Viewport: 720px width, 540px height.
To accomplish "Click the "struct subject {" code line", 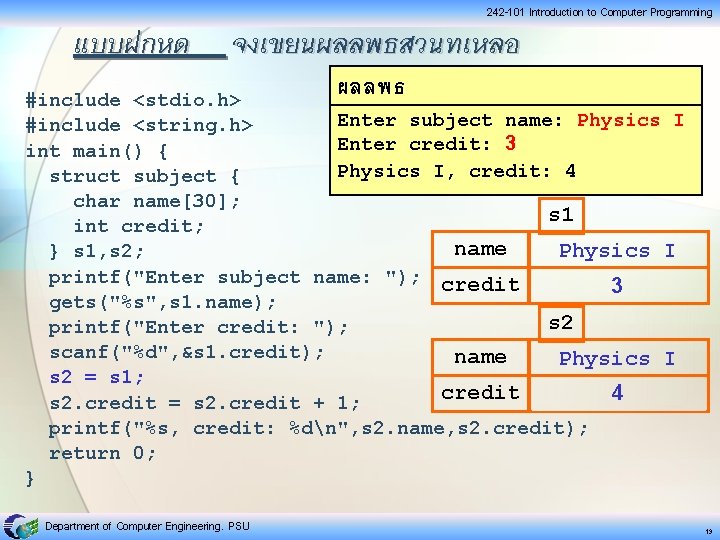I will click(x=145, y=176).
